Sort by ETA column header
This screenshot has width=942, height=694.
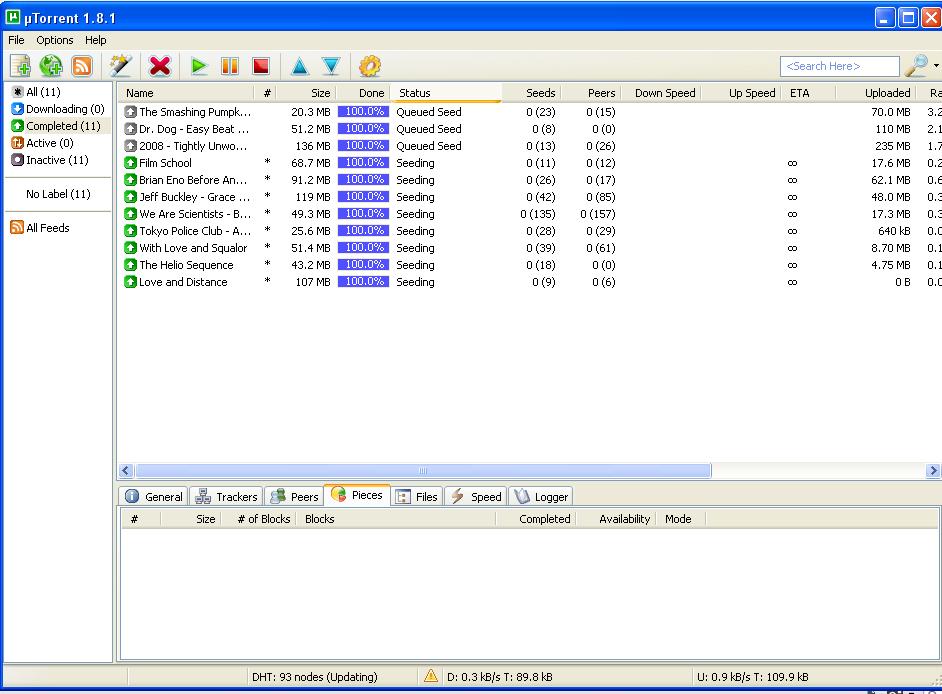[x=808, y=93]
